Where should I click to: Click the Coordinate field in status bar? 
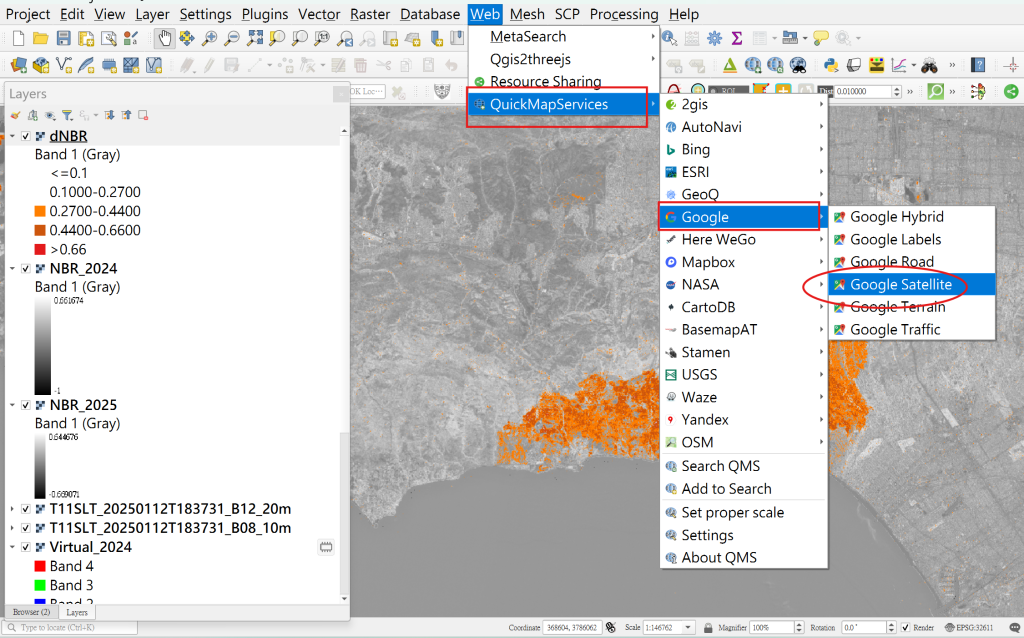point(571,628)
